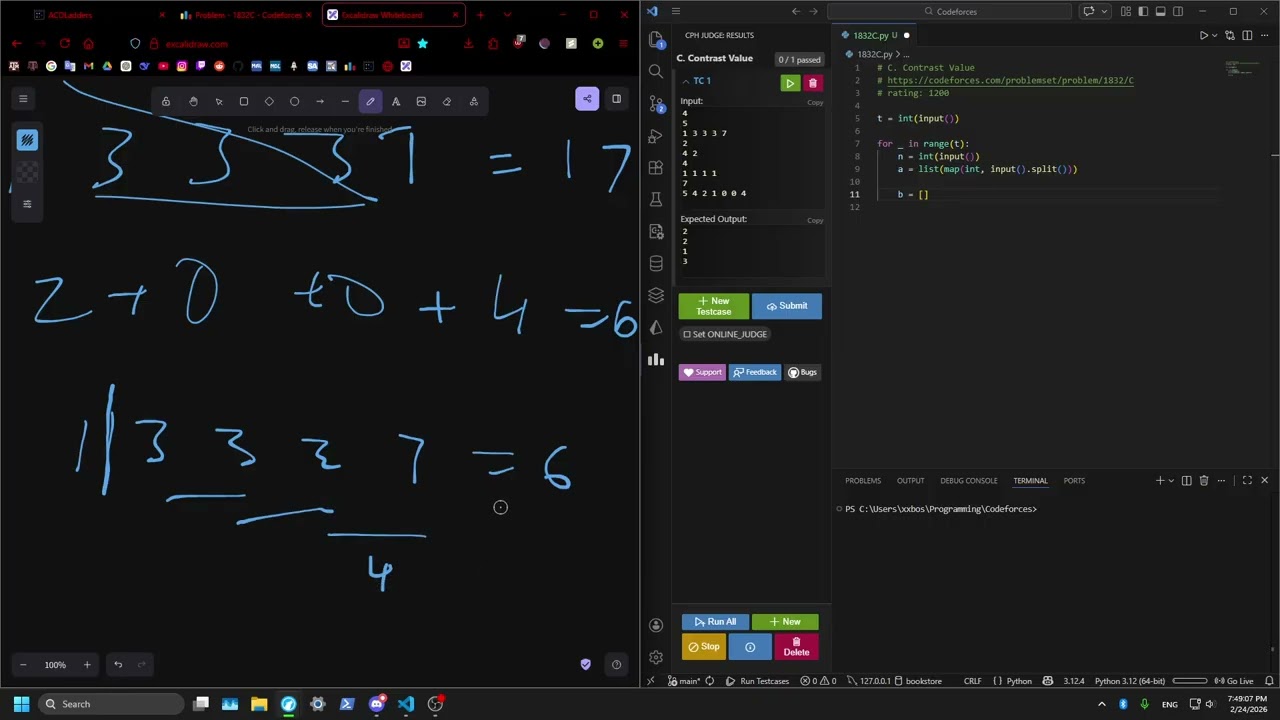1280x720 pixels.
Task: Open the VS Code Run and Debug view
Action: coord(656,135)
